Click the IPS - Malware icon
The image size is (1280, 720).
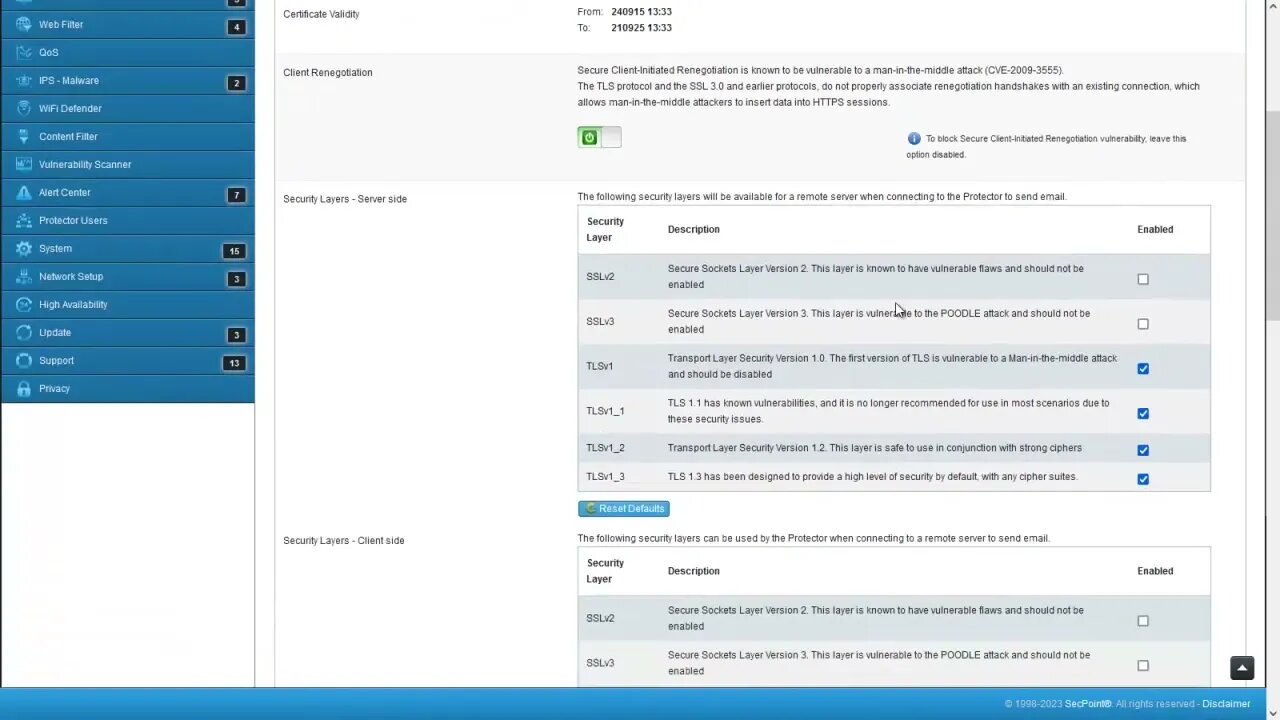[x=23, y=80]
